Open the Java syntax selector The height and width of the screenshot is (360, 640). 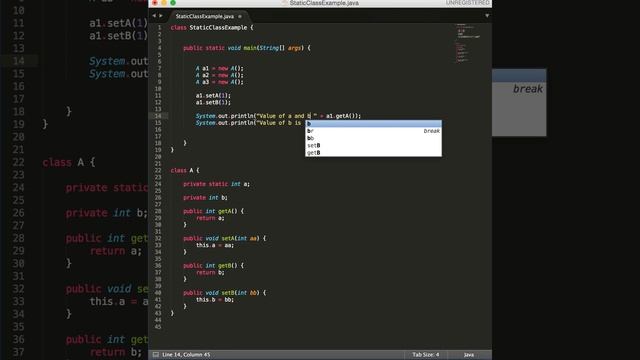[x=469, y=355]
